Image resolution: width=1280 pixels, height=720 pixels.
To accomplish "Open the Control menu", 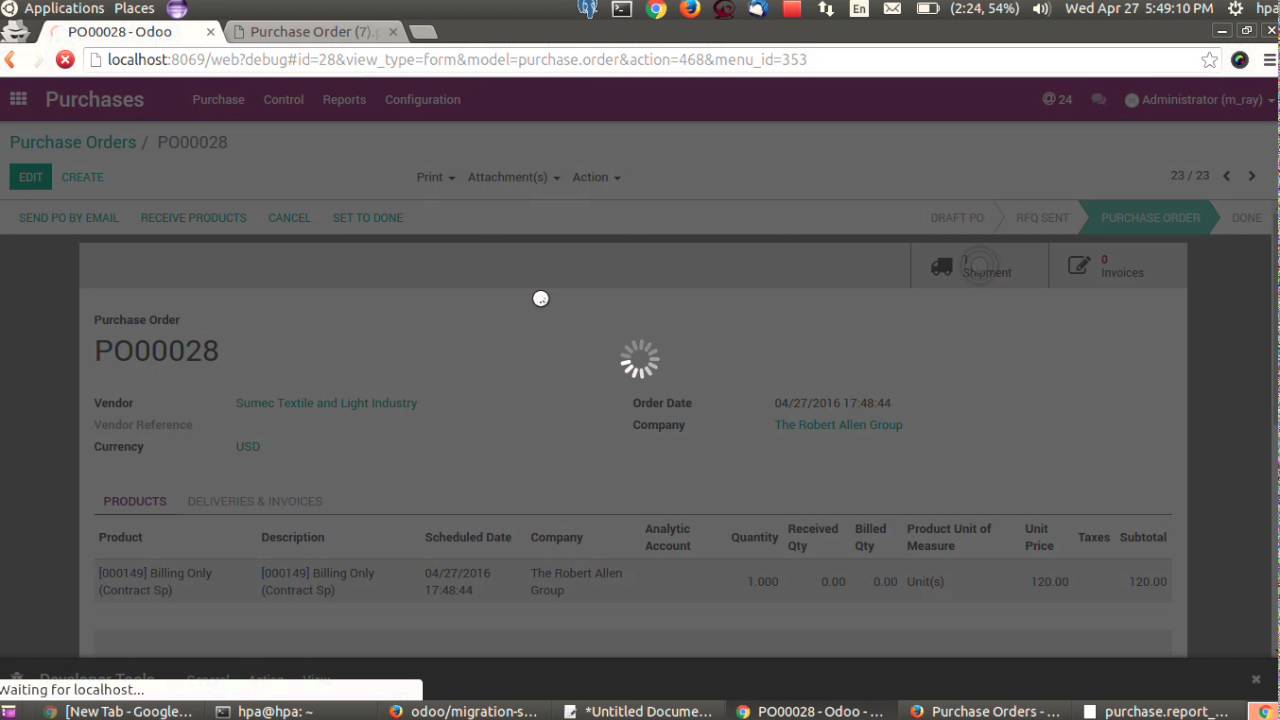I will coord(283,99).
